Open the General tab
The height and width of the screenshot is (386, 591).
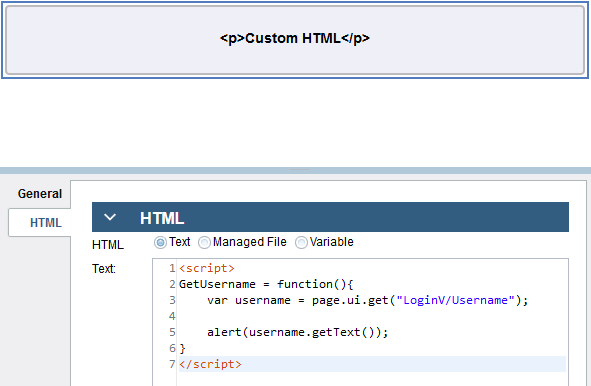pos(40,194)
